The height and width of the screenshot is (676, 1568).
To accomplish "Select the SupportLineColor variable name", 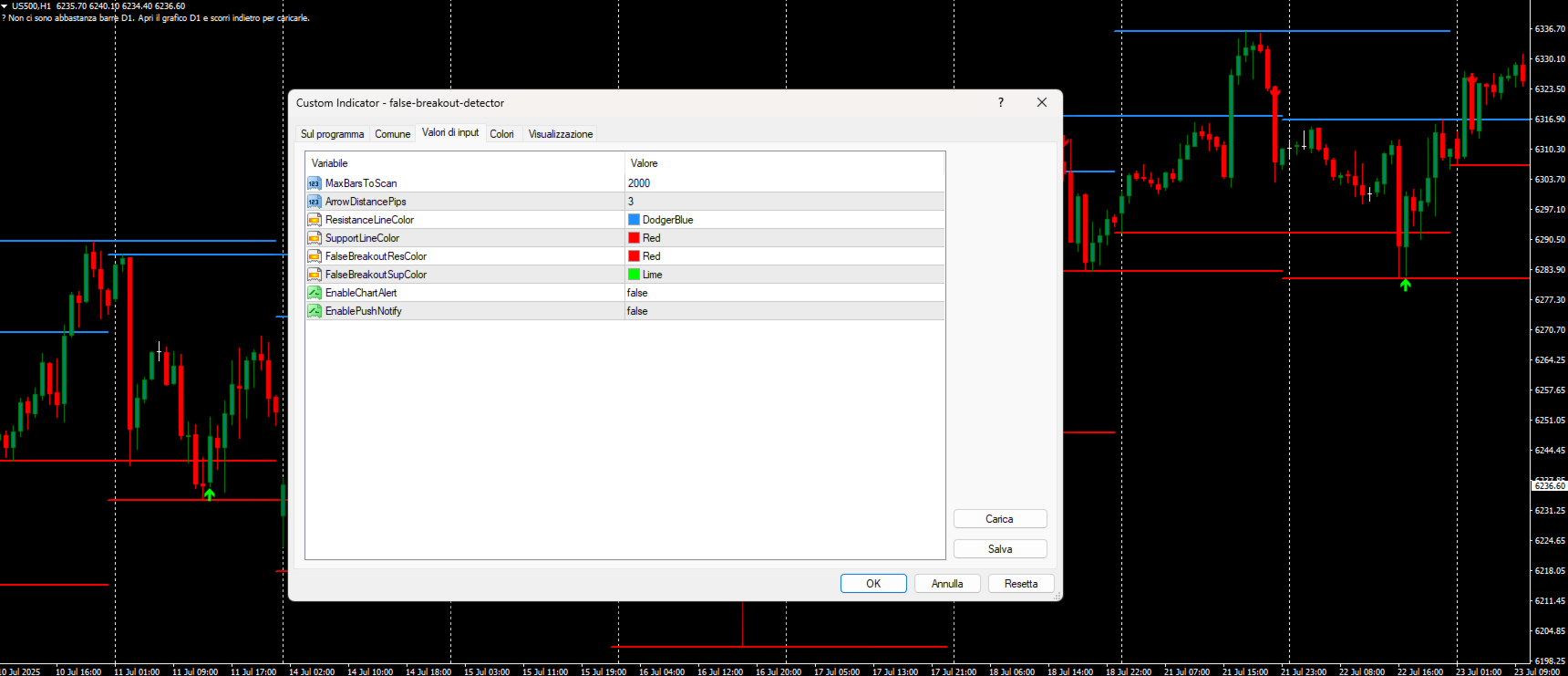I will pos(362,238).
